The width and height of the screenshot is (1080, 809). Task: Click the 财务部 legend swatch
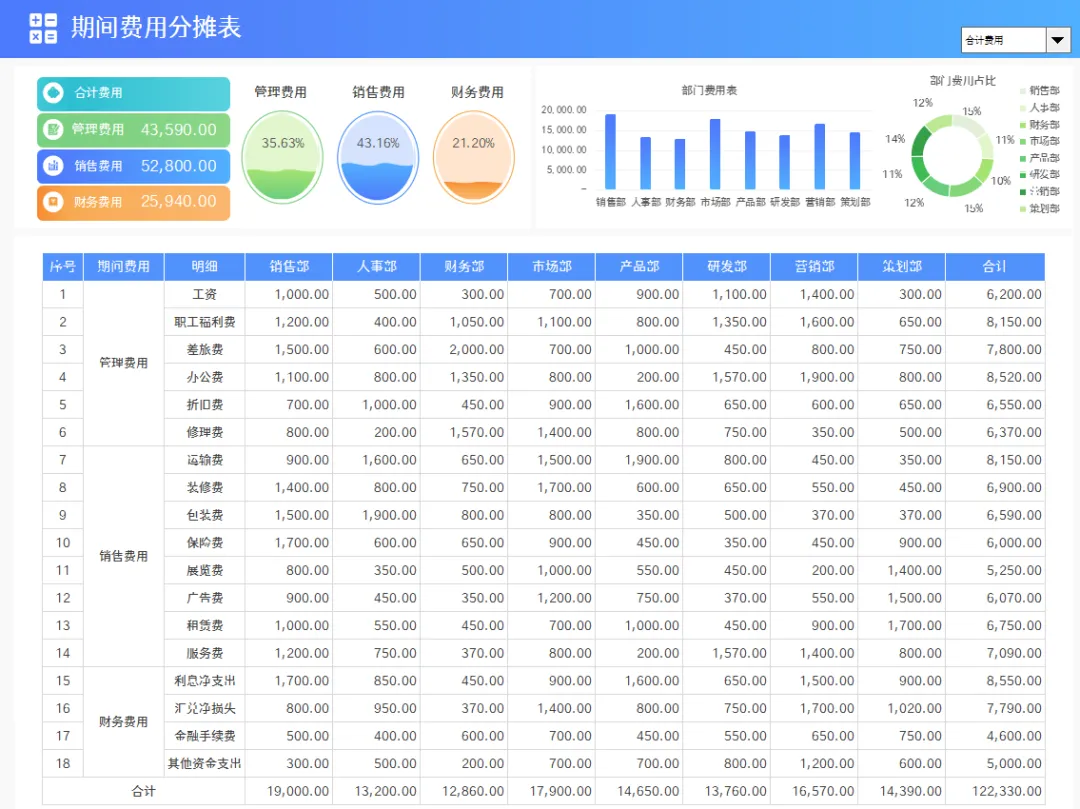(1023, 125)
